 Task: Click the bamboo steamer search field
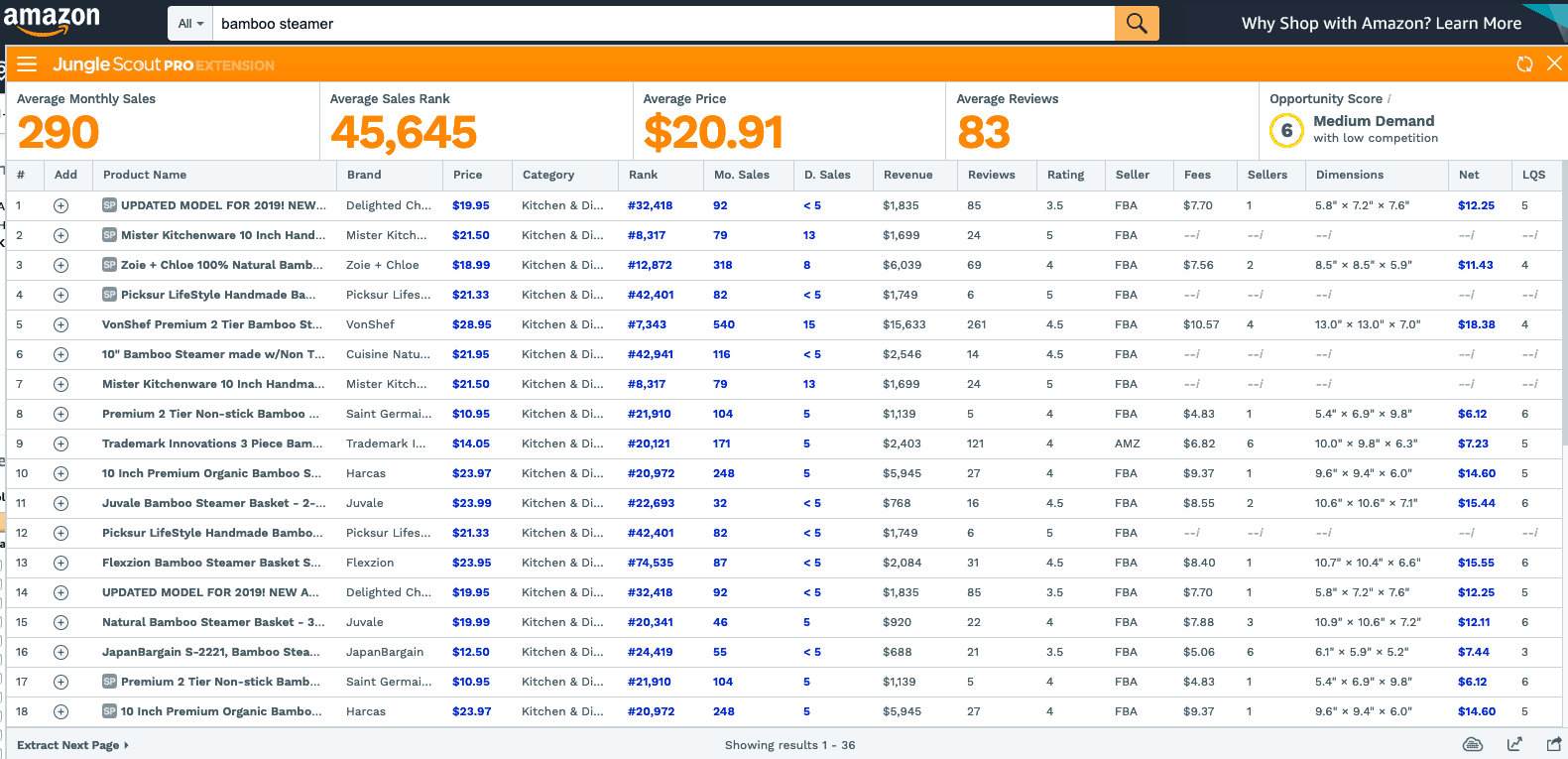(663, 24)
